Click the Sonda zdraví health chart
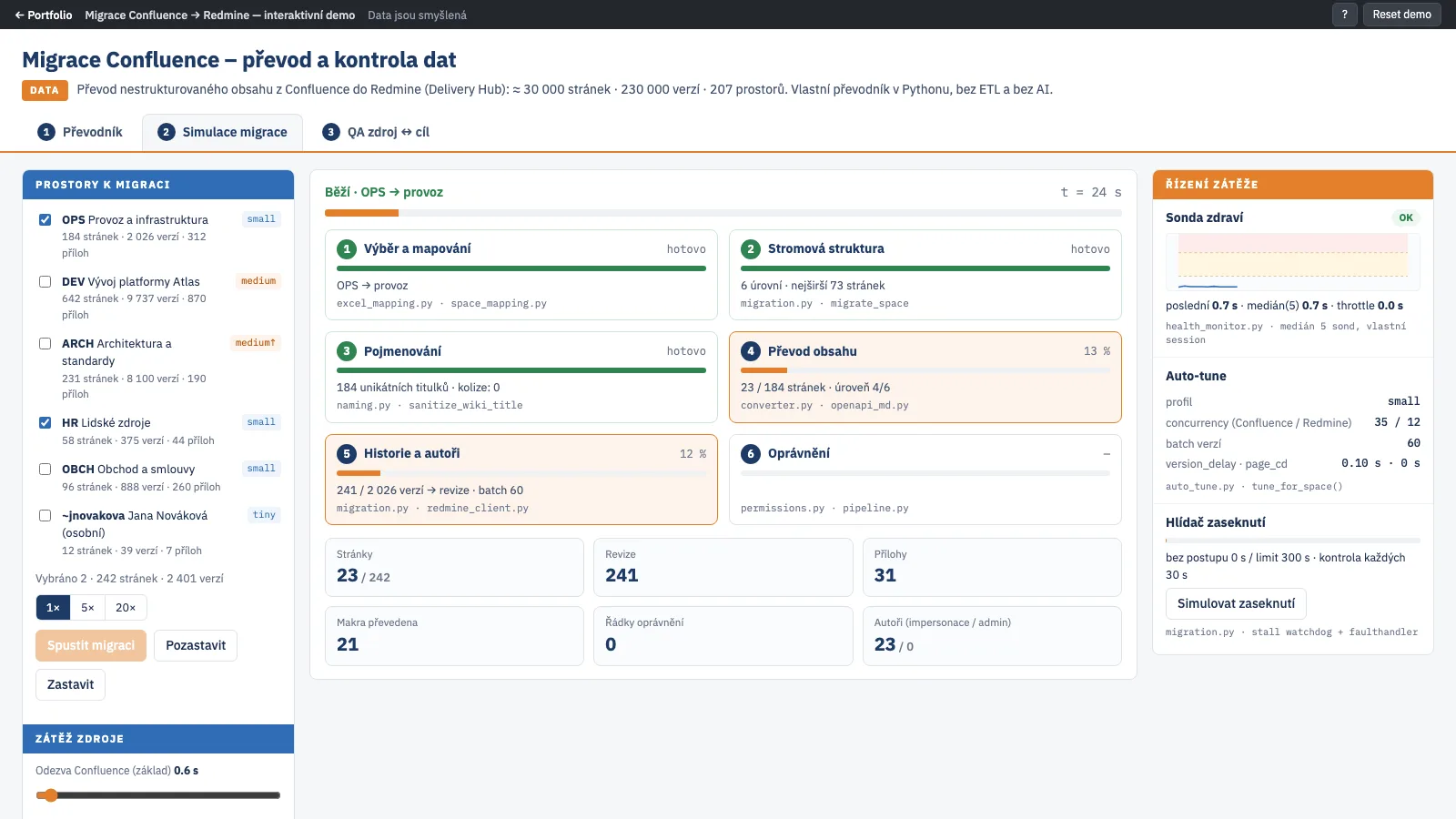This screenshot has width=1456, height=819. (1293, 261)
